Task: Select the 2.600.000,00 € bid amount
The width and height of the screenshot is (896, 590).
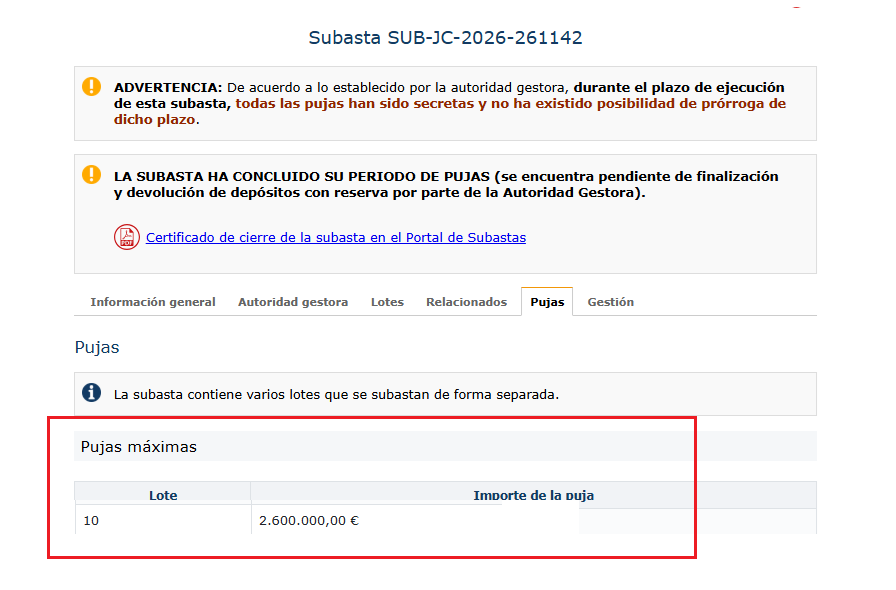Action: point(309,520)
